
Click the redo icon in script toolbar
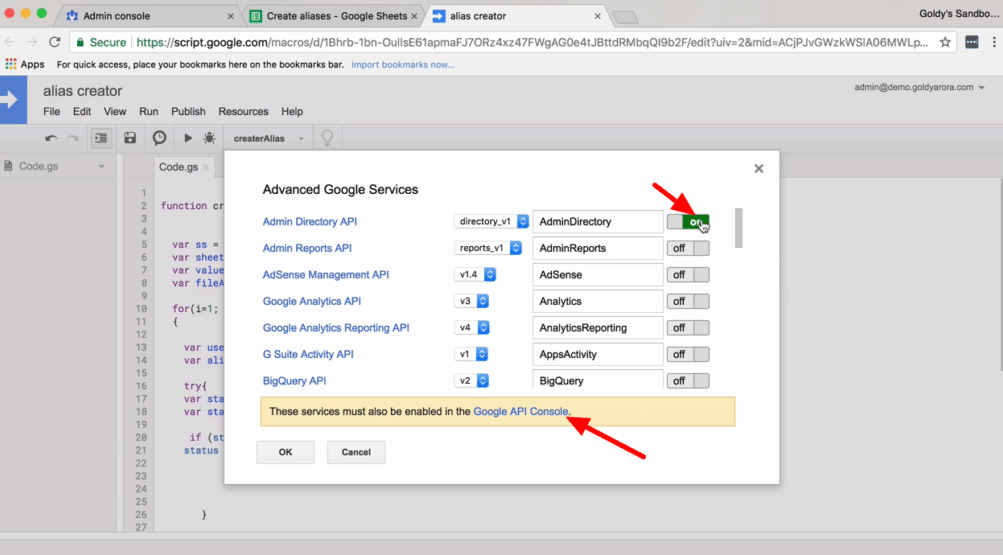tap(74, 138)
